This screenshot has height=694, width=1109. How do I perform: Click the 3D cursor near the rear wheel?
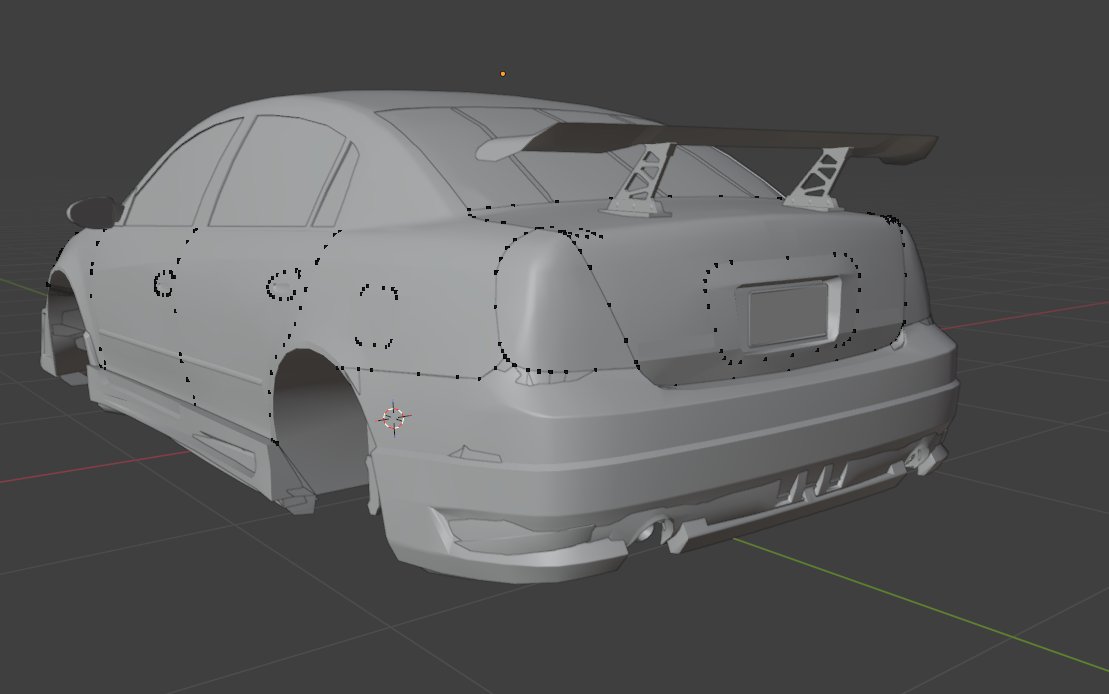pyautogui.click(x=395, y=417)
